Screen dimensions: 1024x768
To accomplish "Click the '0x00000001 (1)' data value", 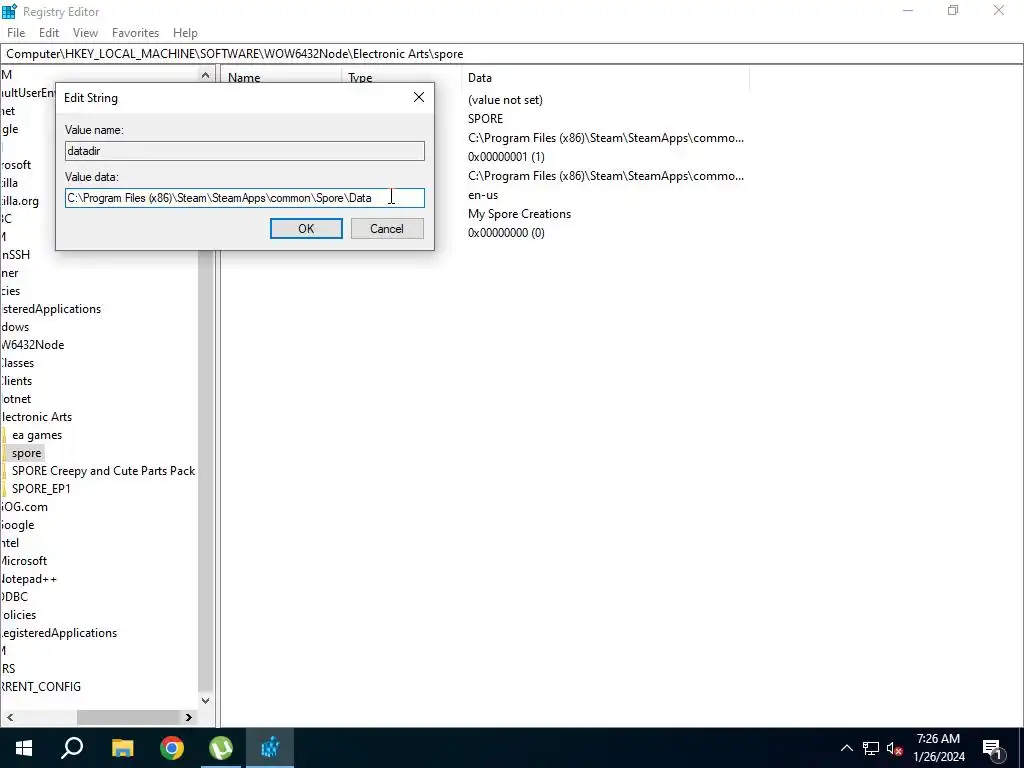I will point(506,157).
